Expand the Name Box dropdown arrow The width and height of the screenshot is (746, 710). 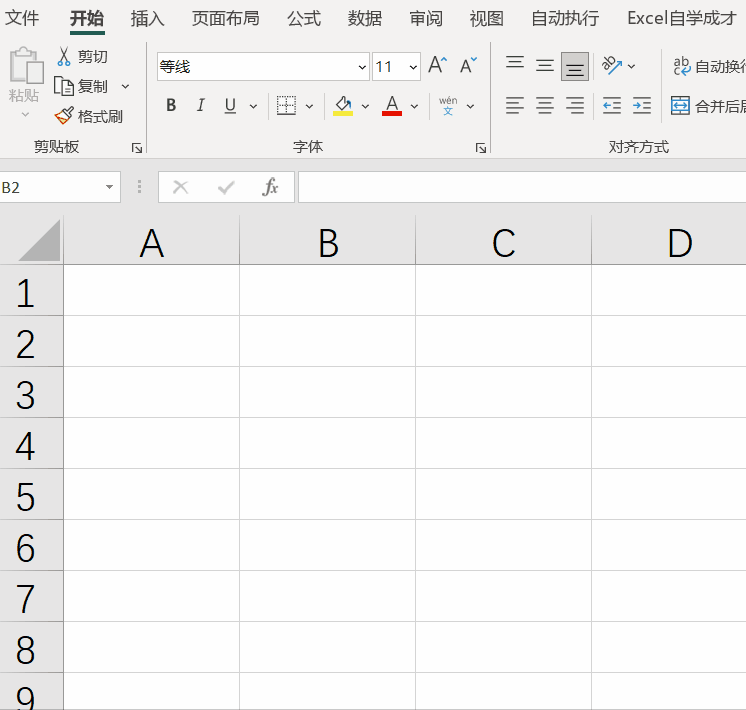(x=109, y=187)
